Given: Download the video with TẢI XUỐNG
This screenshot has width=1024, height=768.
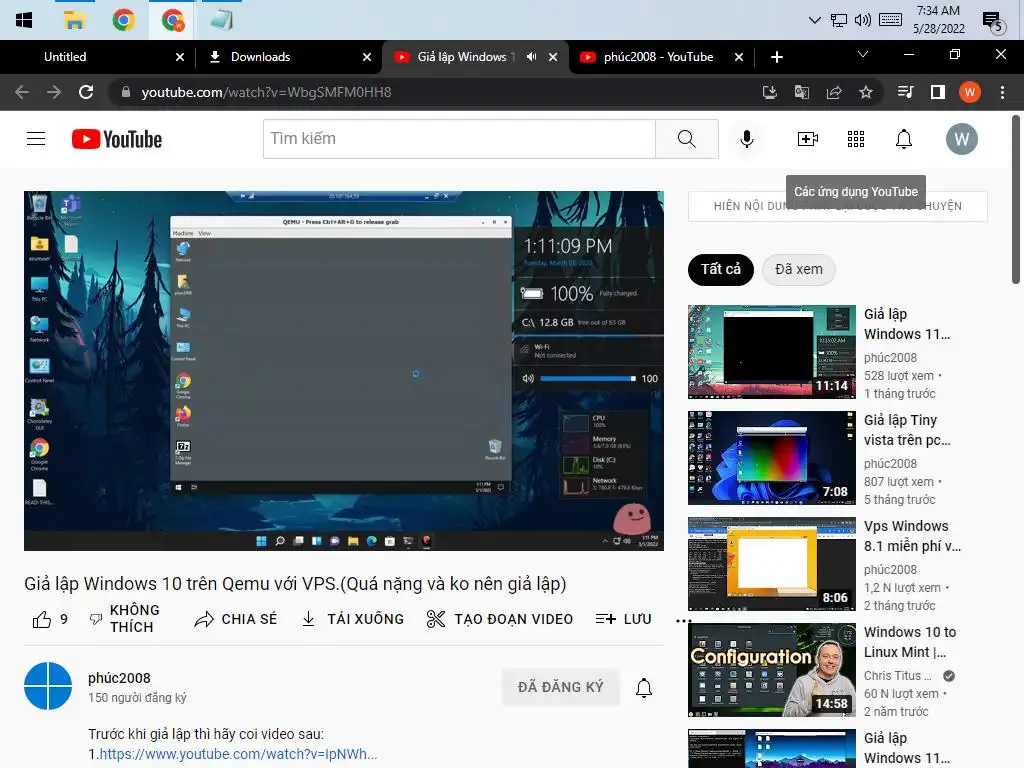Looking at the screenshot, I should click(353, 619).
